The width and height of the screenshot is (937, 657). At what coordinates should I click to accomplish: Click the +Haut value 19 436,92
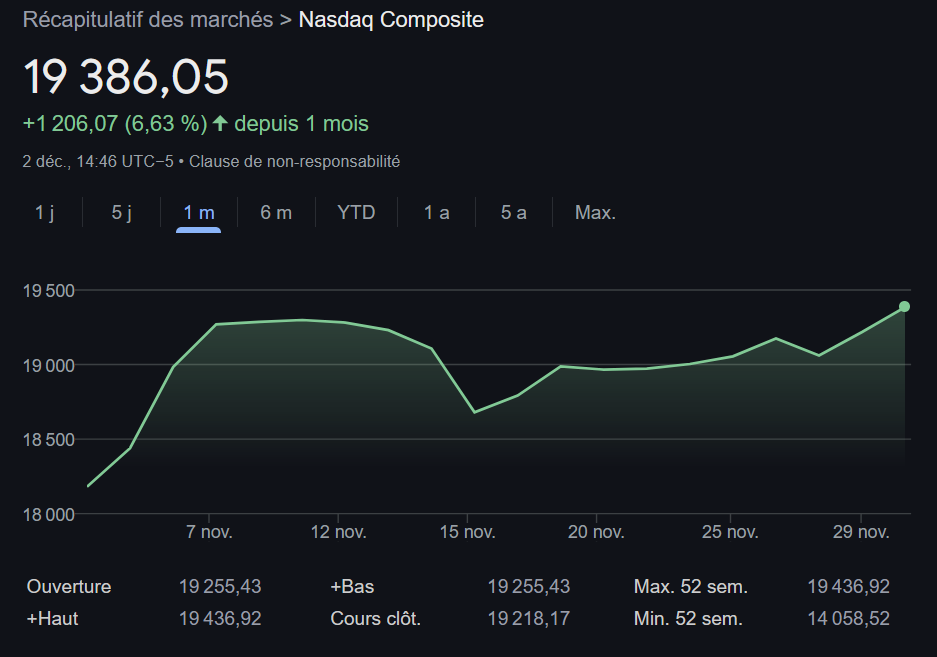(220, 618)
